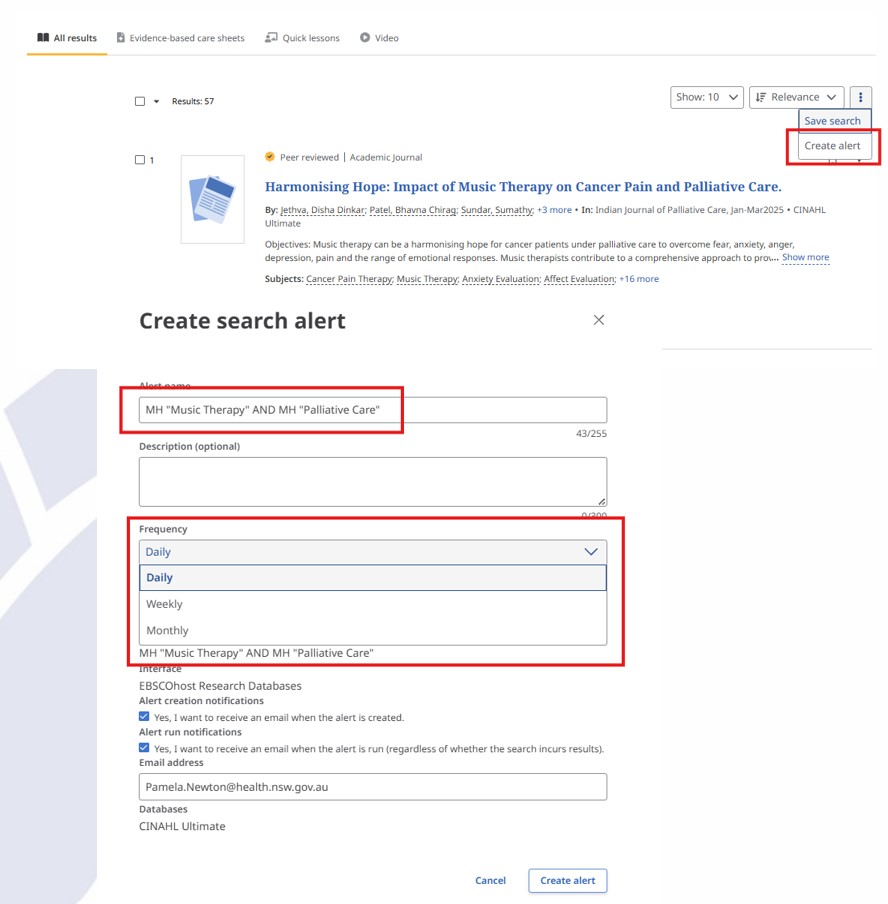888x904 pixels.
Task: Open the Show: 10 results dropdown
Action: pos(707,97)
